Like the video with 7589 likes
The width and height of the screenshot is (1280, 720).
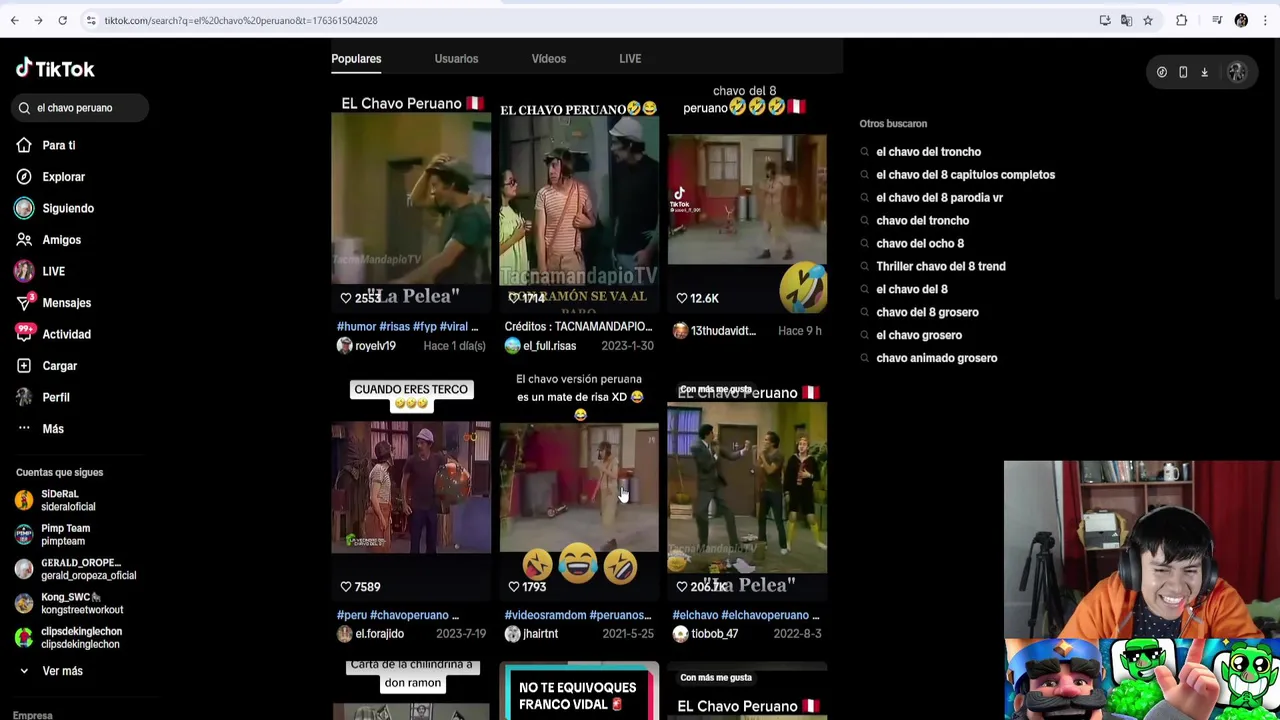(x=346, y=587)
